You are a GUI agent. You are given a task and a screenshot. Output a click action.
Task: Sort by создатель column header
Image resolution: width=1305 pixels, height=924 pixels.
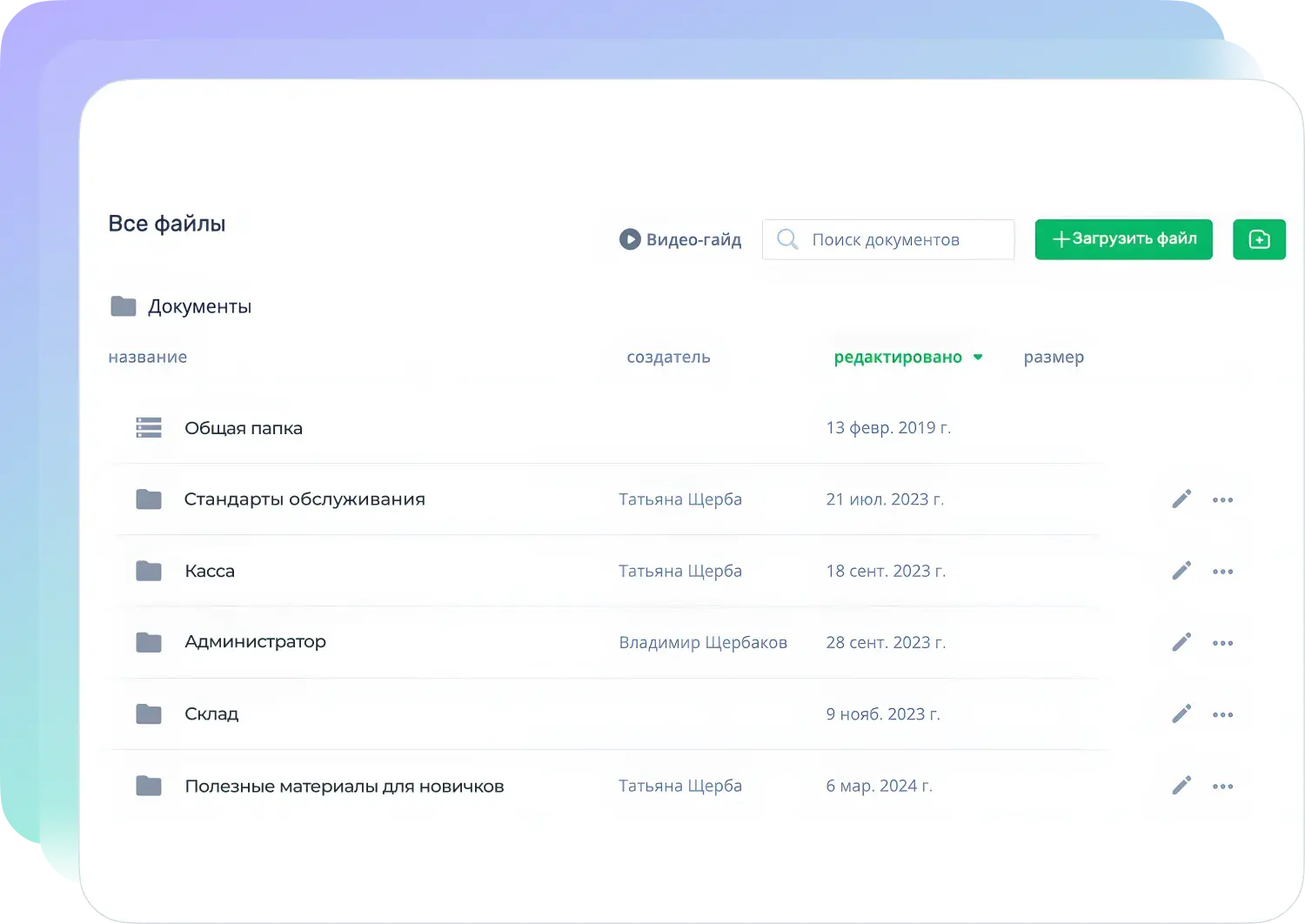(668, 357)
